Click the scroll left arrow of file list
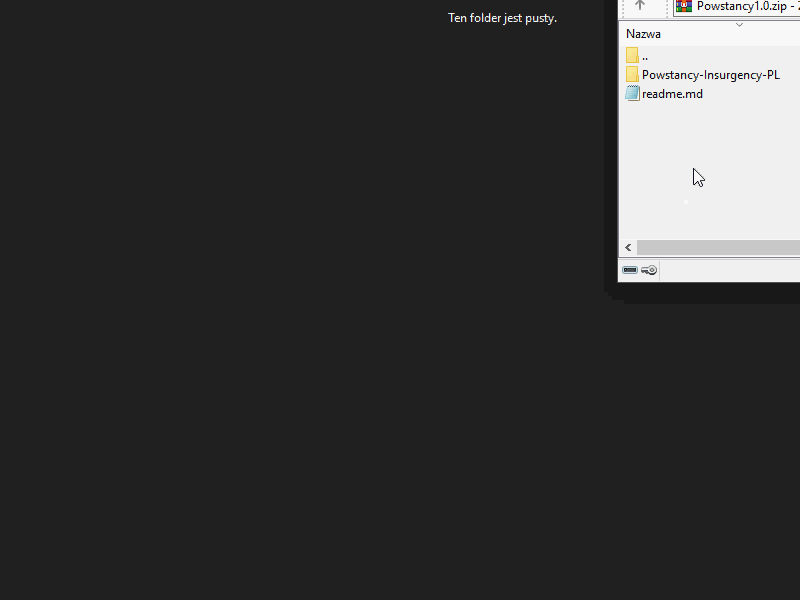The height and width of the screenshot is (600, 800). [628, 247]
